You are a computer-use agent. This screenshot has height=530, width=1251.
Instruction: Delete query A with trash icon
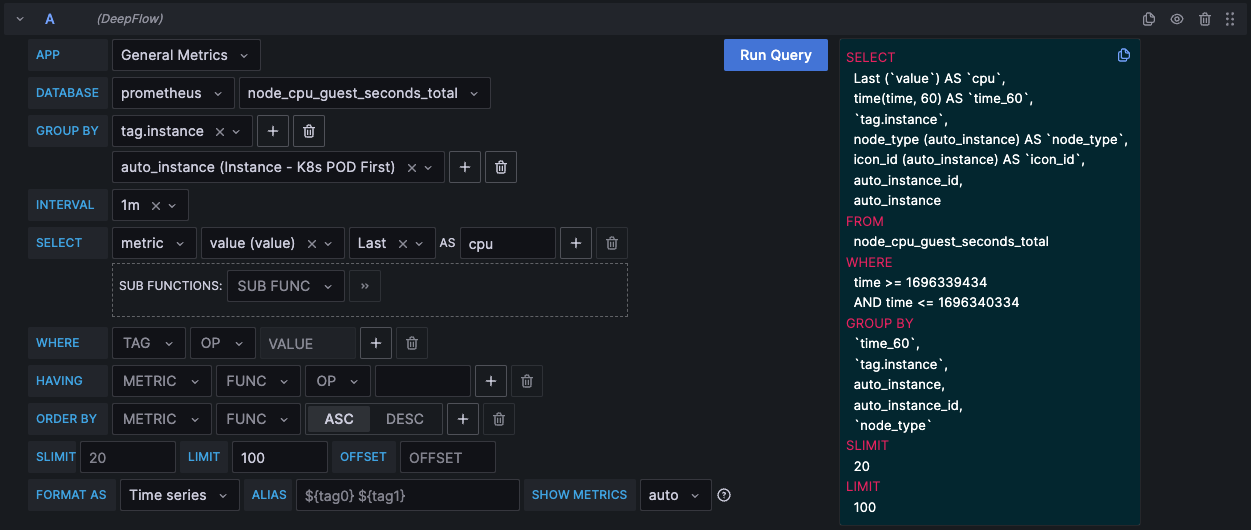pos(1205,19)
